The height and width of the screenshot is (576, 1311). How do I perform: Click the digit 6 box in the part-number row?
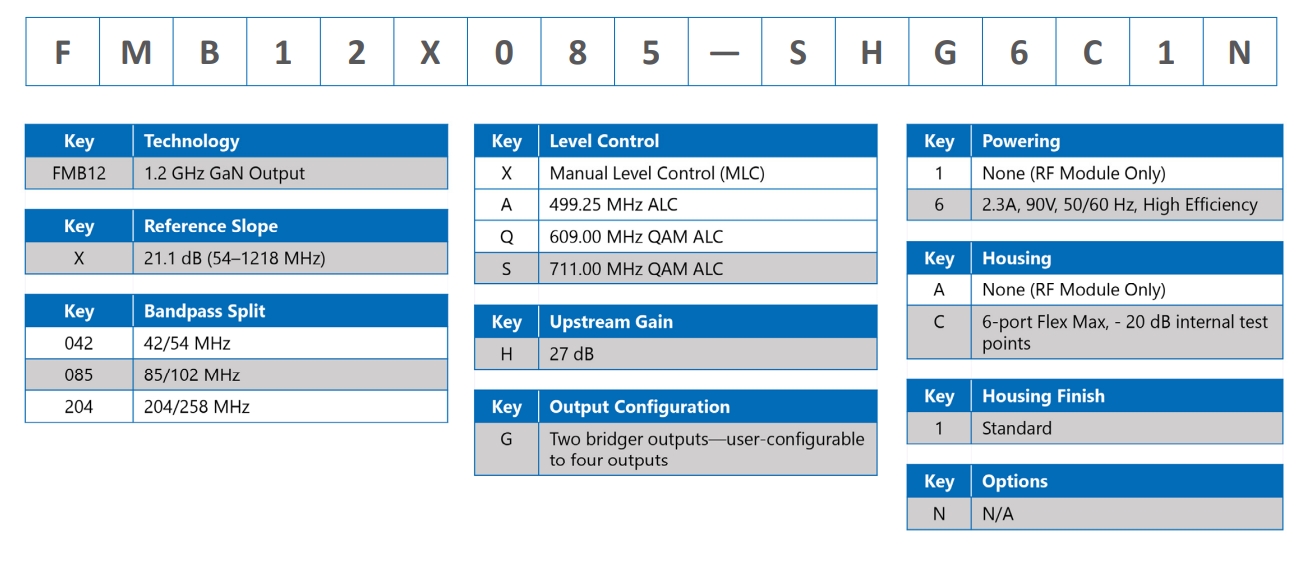pyautogui.click(x=1019, y=51)
